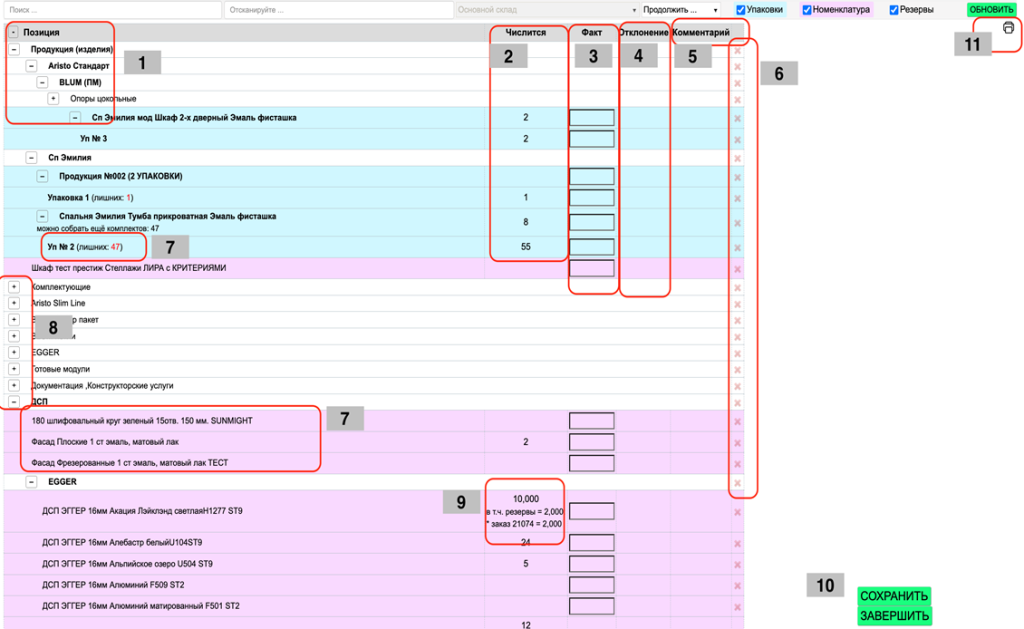
Task: Delete the 180 шлифовальный круг зеленый row
Action: (738, 421)
